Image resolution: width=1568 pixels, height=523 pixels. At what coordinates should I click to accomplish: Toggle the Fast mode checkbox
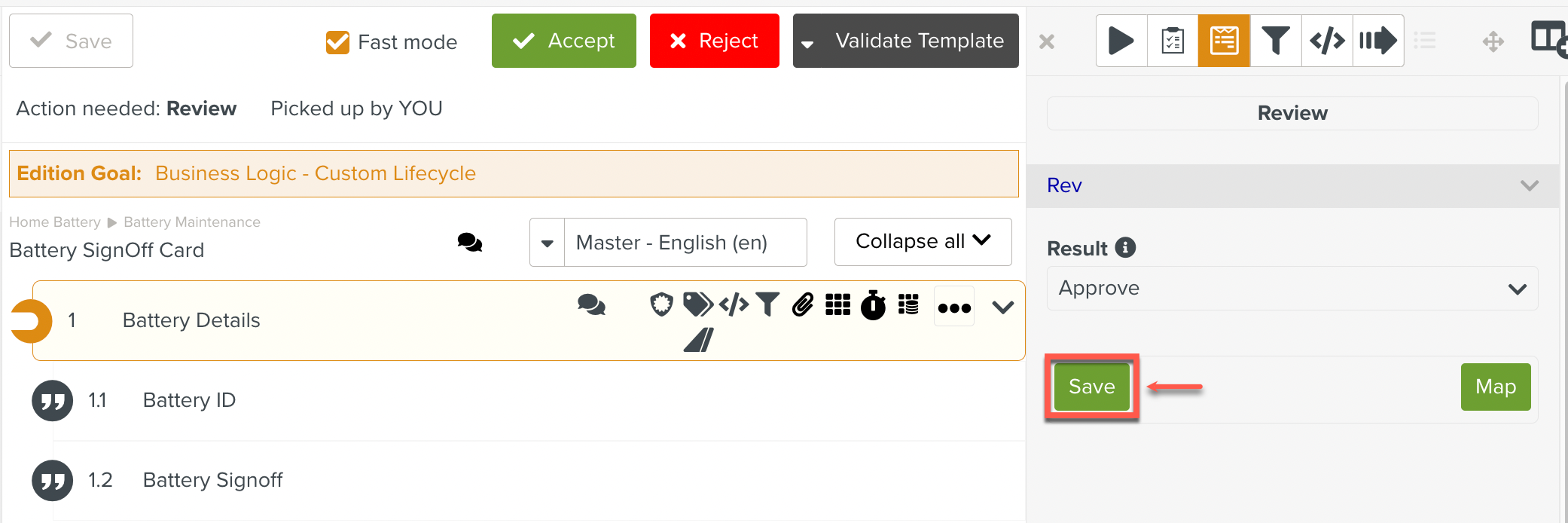337,42
